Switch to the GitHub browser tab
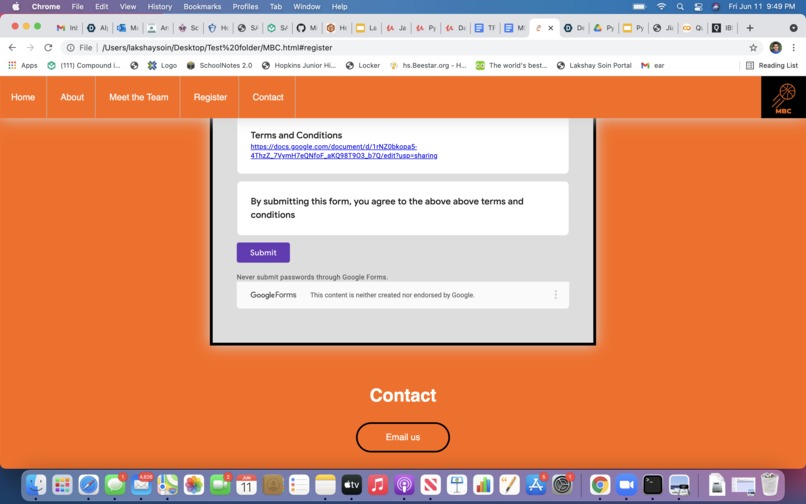Viewport: 806px width, 504px height. click(307, 28)
